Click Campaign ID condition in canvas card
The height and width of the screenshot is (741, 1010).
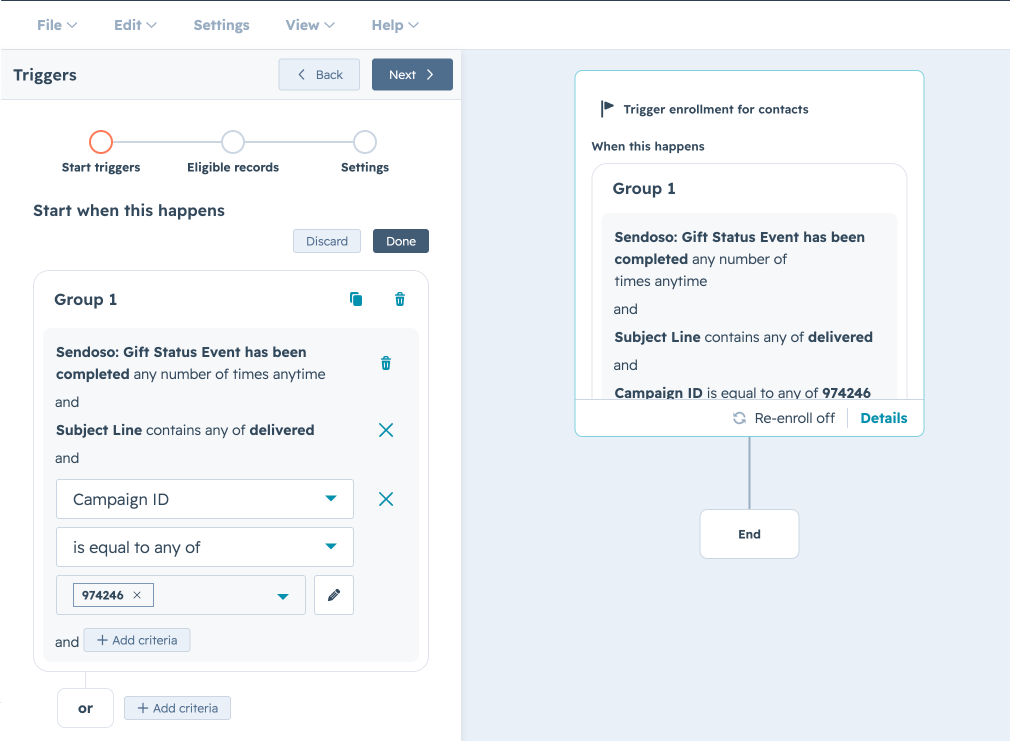pyautogui.click(x=742, y=392)
